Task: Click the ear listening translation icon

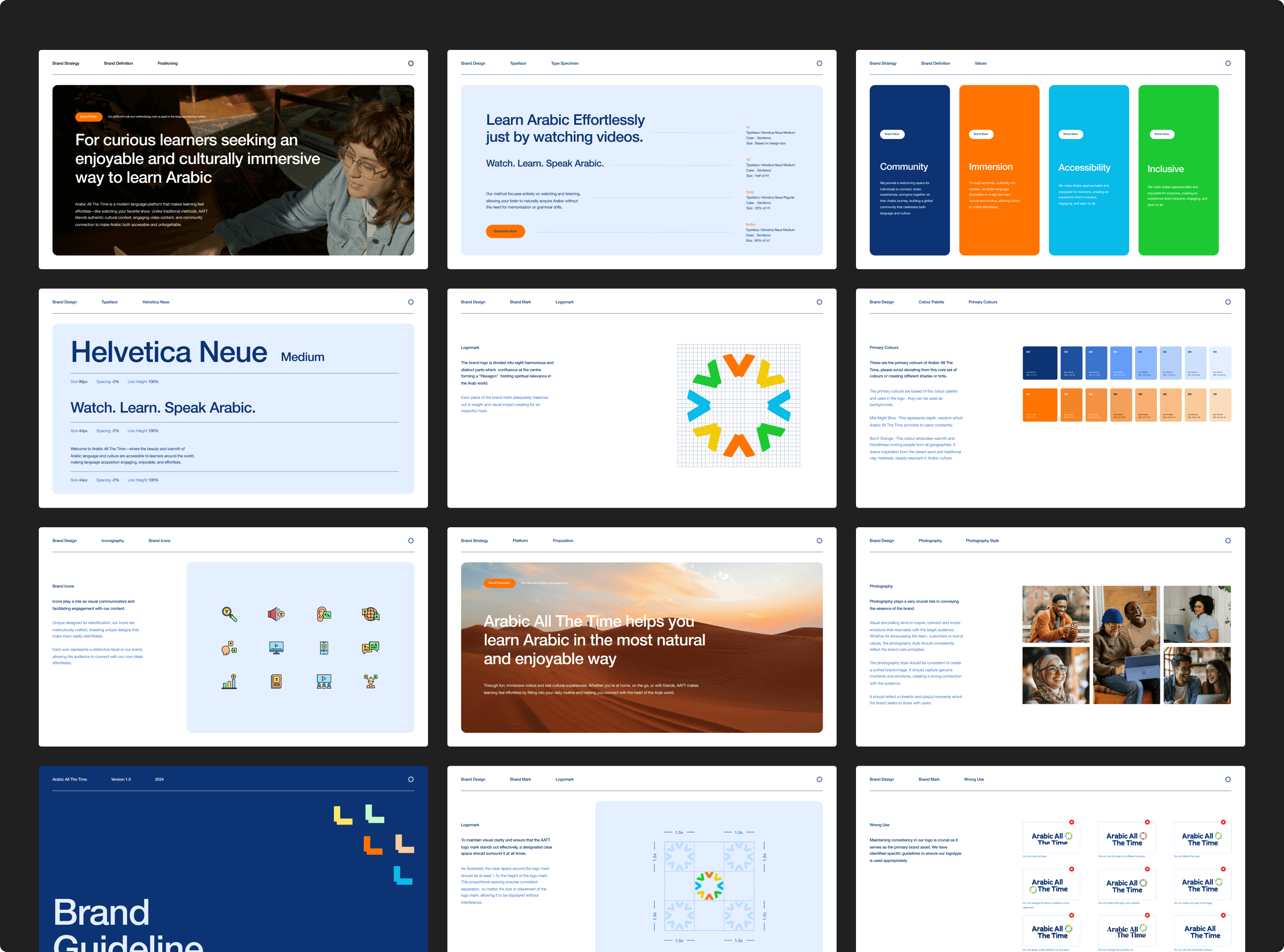Action: [x=324, y=614]
